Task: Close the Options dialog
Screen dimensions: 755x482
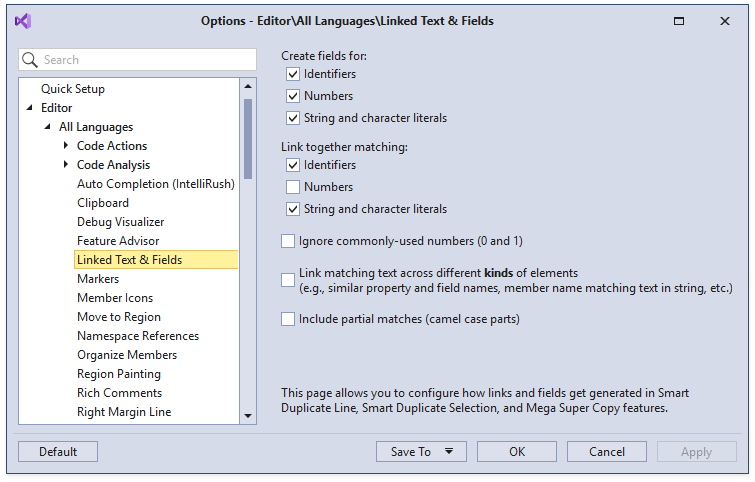Action: tap(725, 21)
